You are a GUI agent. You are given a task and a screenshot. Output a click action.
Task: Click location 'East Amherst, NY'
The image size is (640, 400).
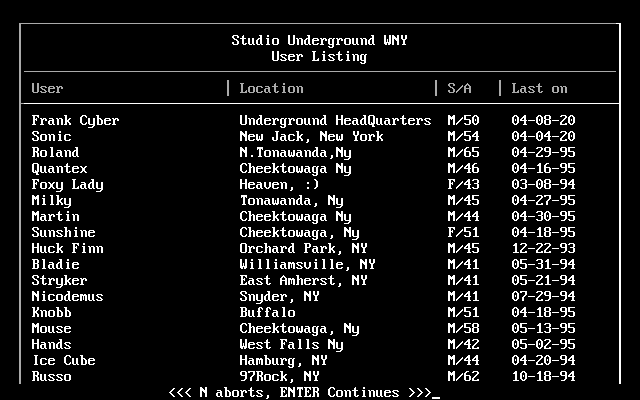pyautogui.click(x=303, y=280)
